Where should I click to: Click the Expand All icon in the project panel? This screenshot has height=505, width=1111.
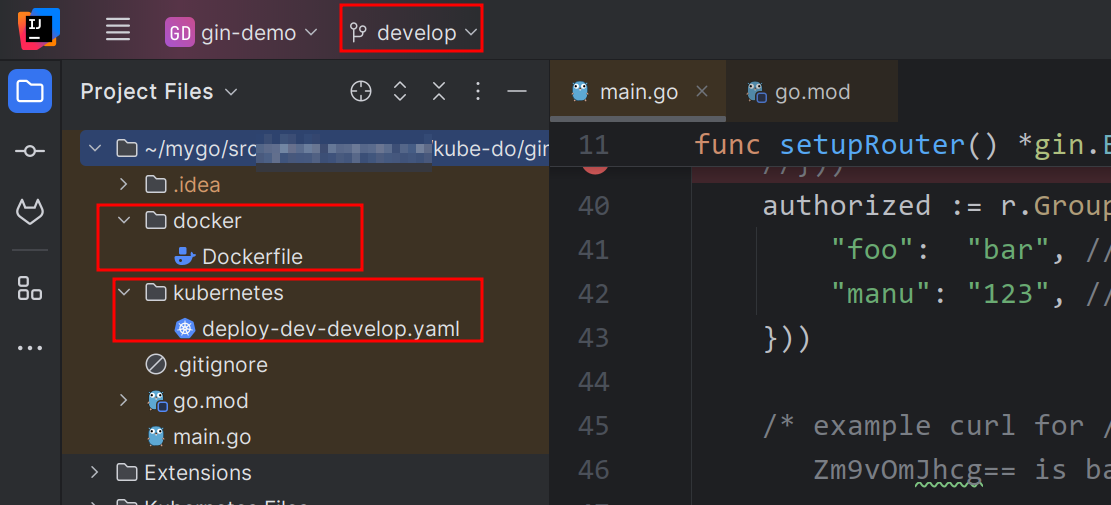click(400, 92)
